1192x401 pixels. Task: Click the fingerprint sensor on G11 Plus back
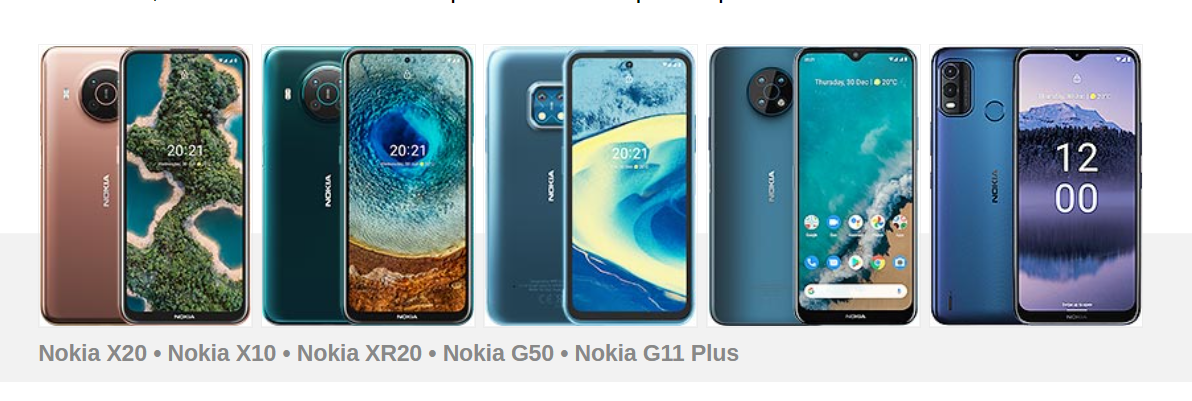[994, 111]
